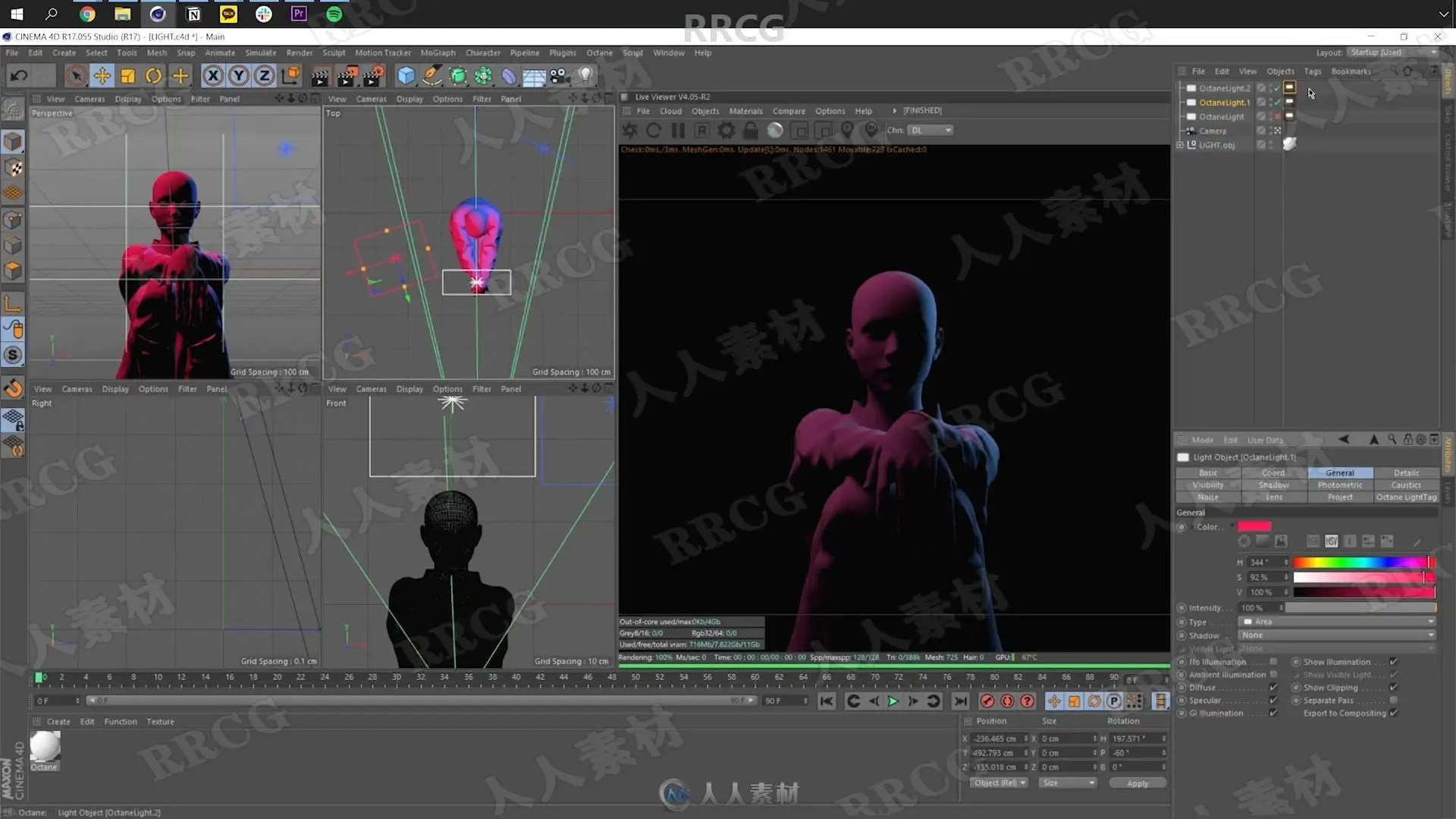1456x819 pixels.
Task: Disable the GI Illumination checkbox
Action: 1273,714
